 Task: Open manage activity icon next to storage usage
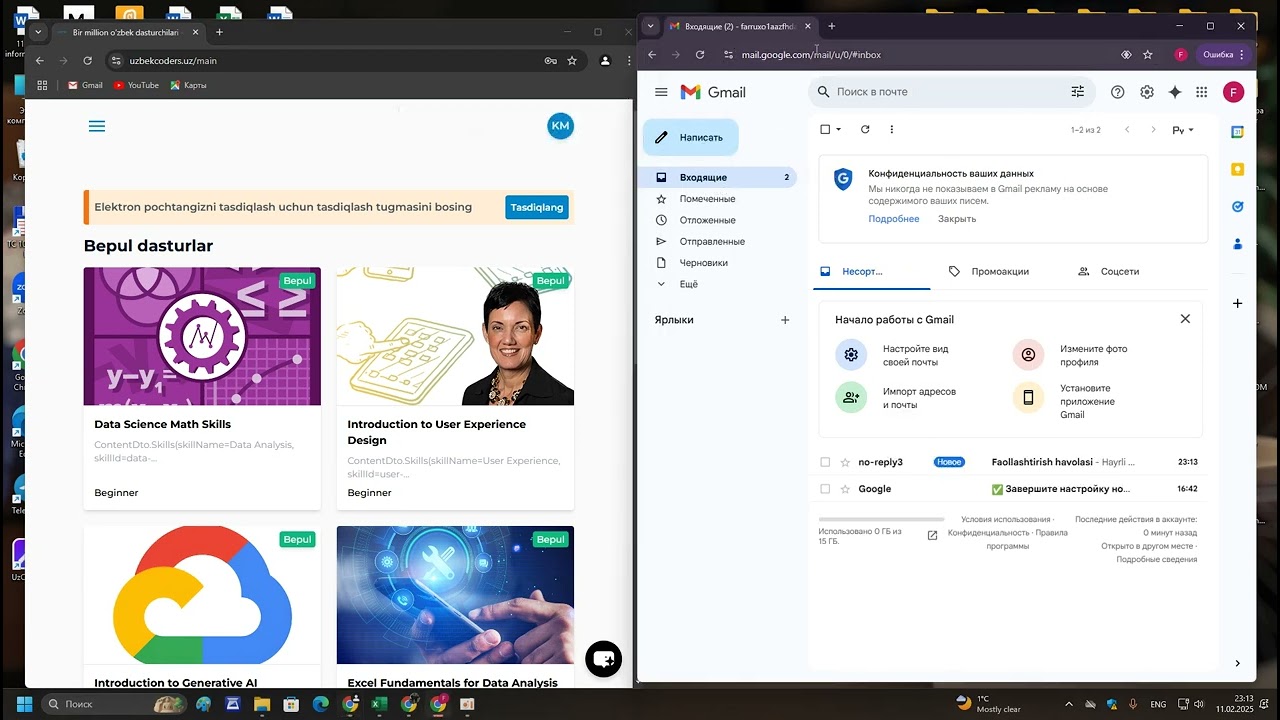pos(932,535)
